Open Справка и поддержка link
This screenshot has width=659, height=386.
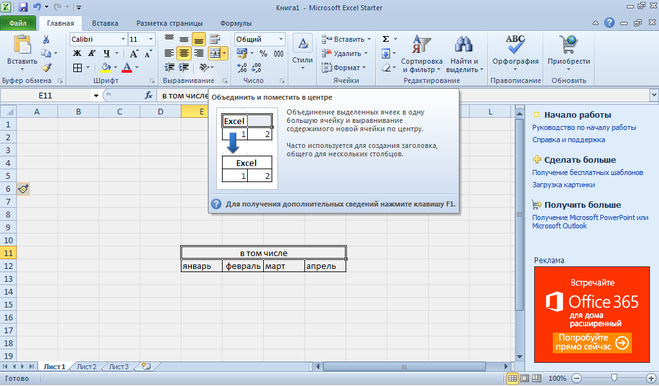568,140
